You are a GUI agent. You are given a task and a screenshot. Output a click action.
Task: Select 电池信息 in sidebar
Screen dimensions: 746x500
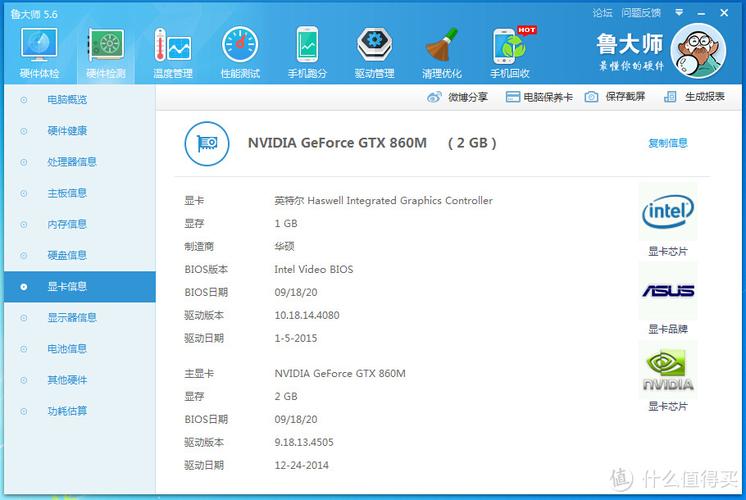79,349
